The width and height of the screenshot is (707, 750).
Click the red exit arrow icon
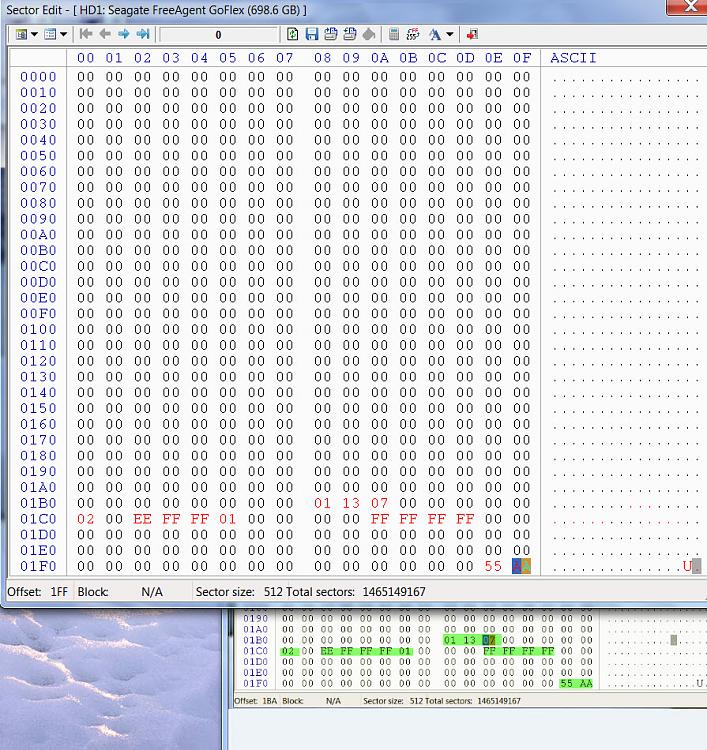[x=472, y=34]
